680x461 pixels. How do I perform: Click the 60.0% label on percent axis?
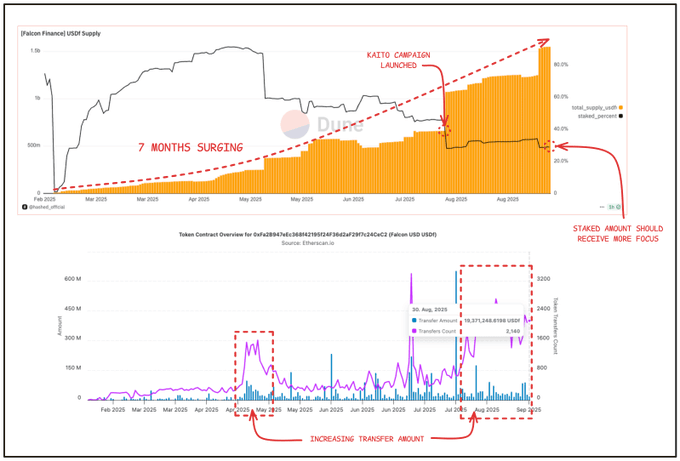pyautogui.click(x=561, y=97)
